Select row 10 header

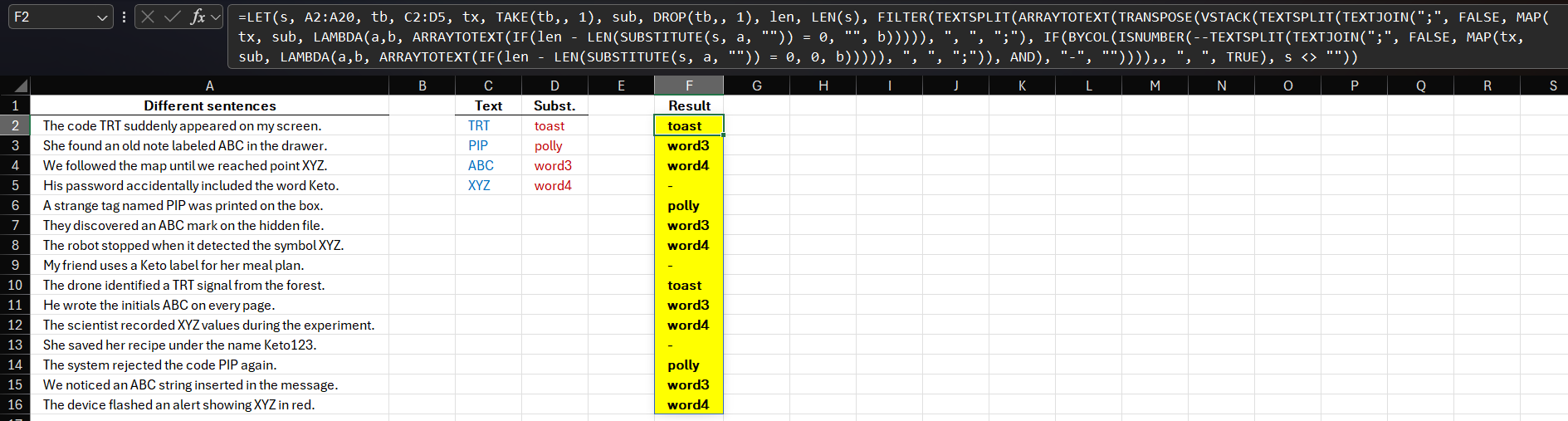point(15,285)
